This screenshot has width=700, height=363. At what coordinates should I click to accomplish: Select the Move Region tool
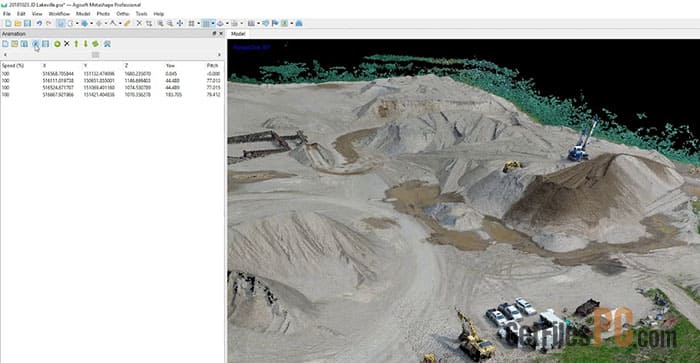click(x=84, y=23)
